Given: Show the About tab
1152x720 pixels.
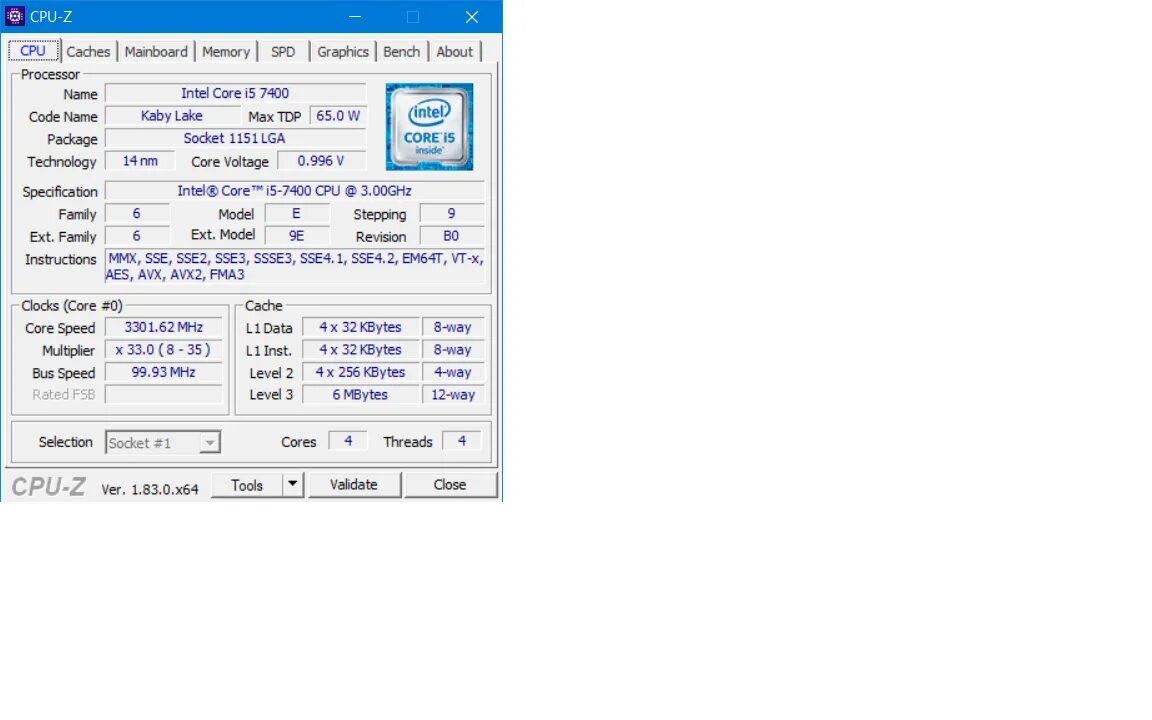Looking at the screenshot, I should [455, 51].
